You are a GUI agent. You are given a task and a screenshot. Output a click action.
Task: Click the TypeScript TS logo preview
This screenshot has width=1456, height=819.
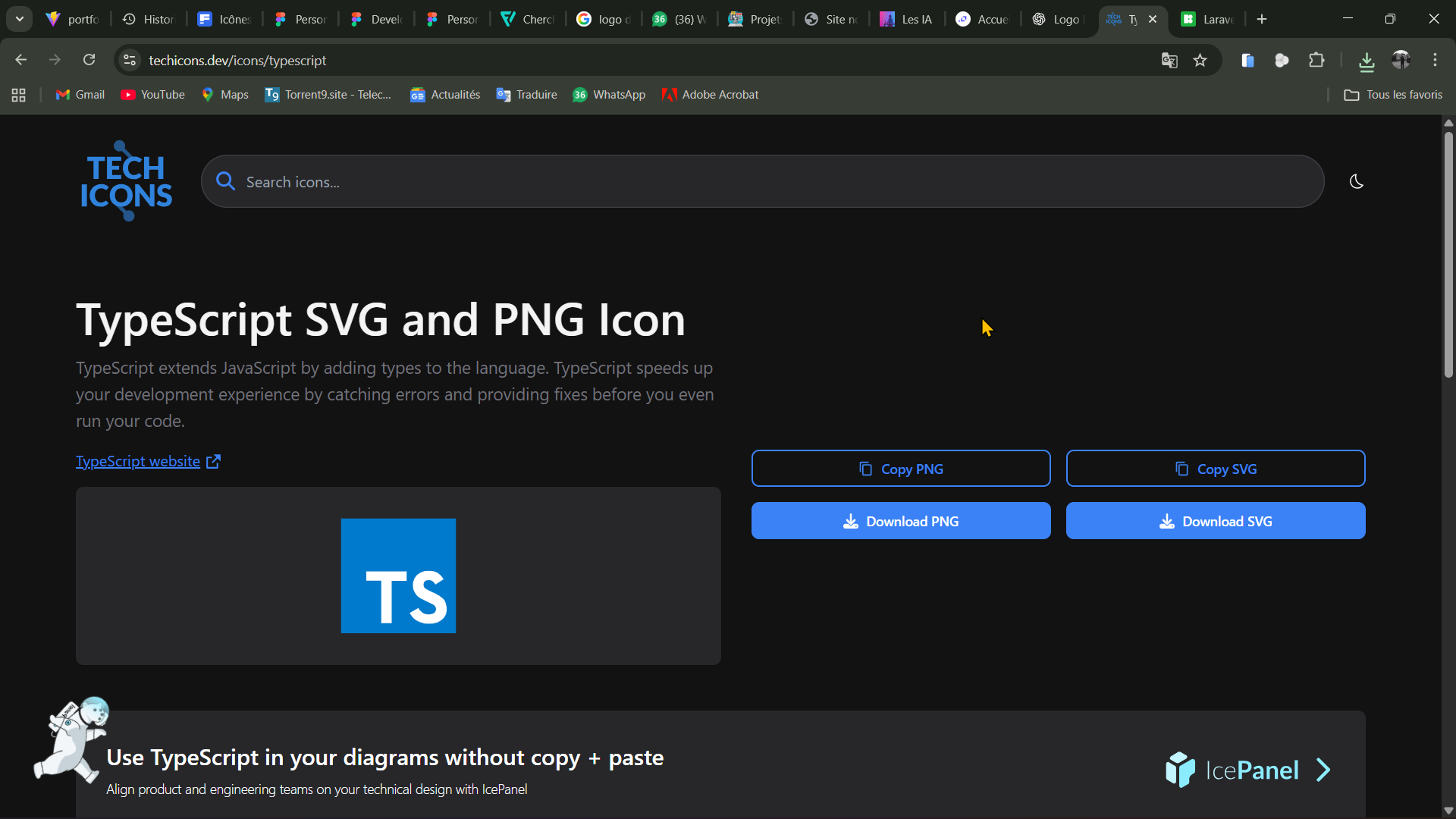398,576
